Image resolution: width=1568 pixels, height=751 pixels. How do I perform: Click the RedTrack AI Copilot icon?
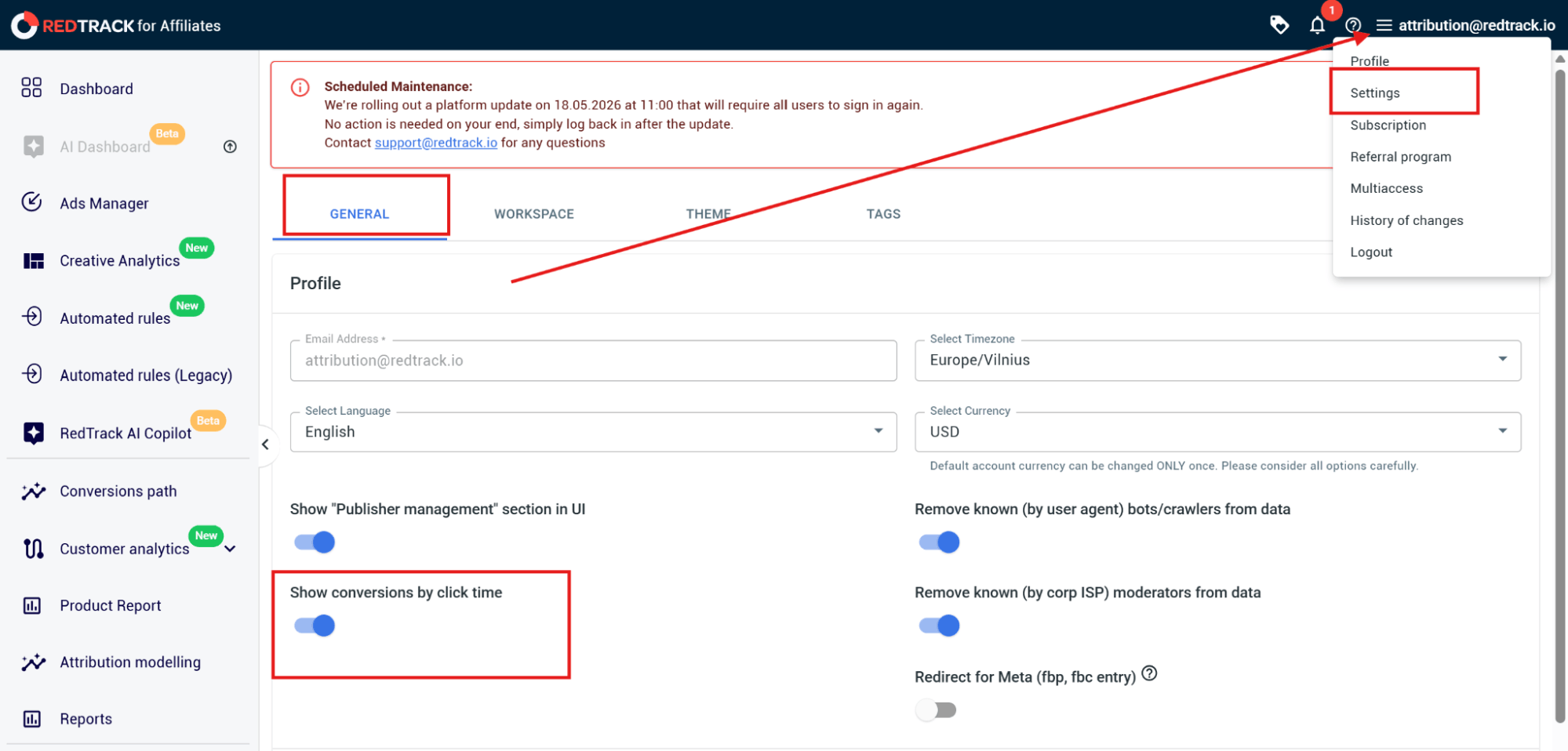pyautogui.click(x=33, y=433)
